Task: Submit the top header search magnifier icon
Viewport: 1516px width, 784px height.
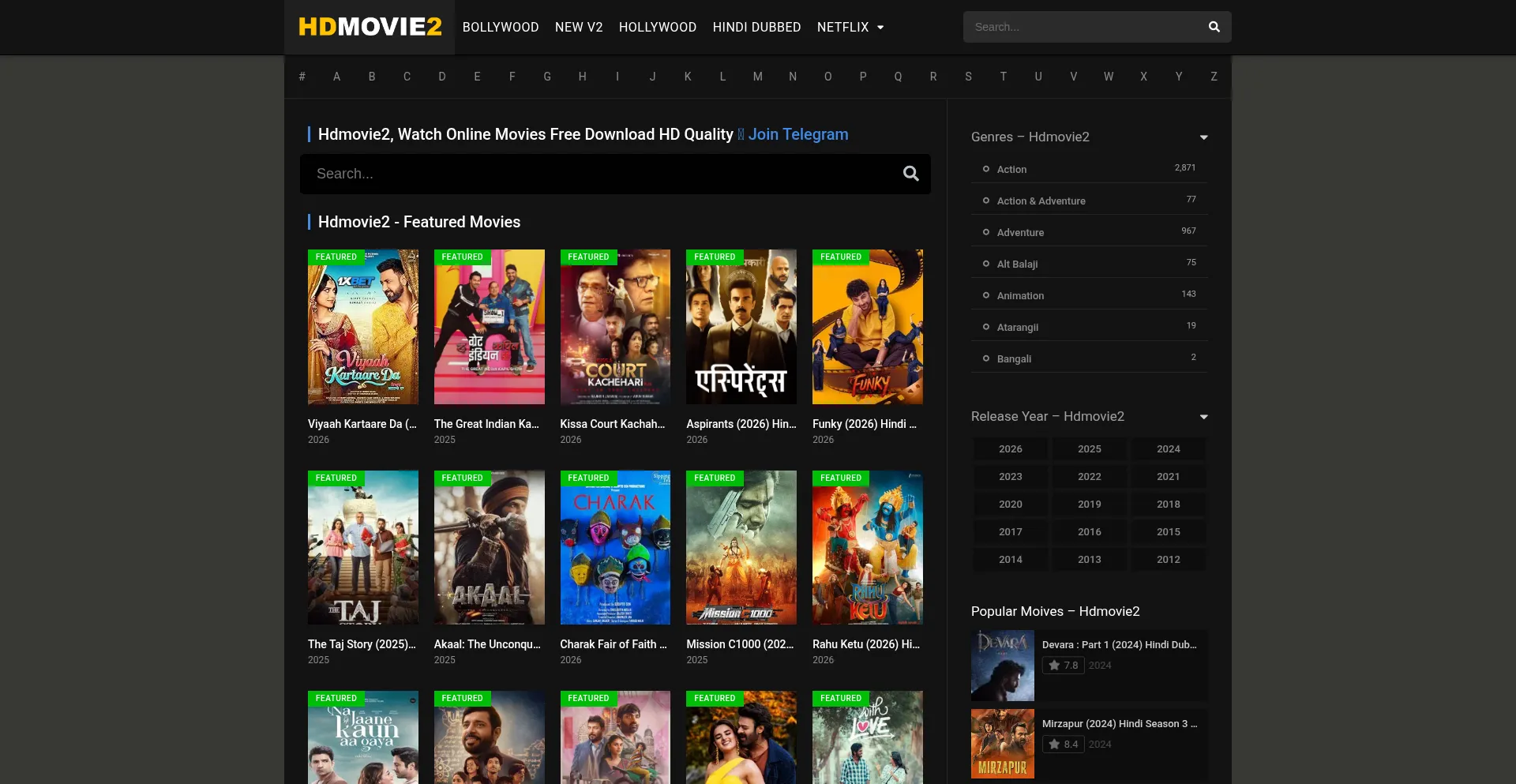Action: [x=1214, y=27]
